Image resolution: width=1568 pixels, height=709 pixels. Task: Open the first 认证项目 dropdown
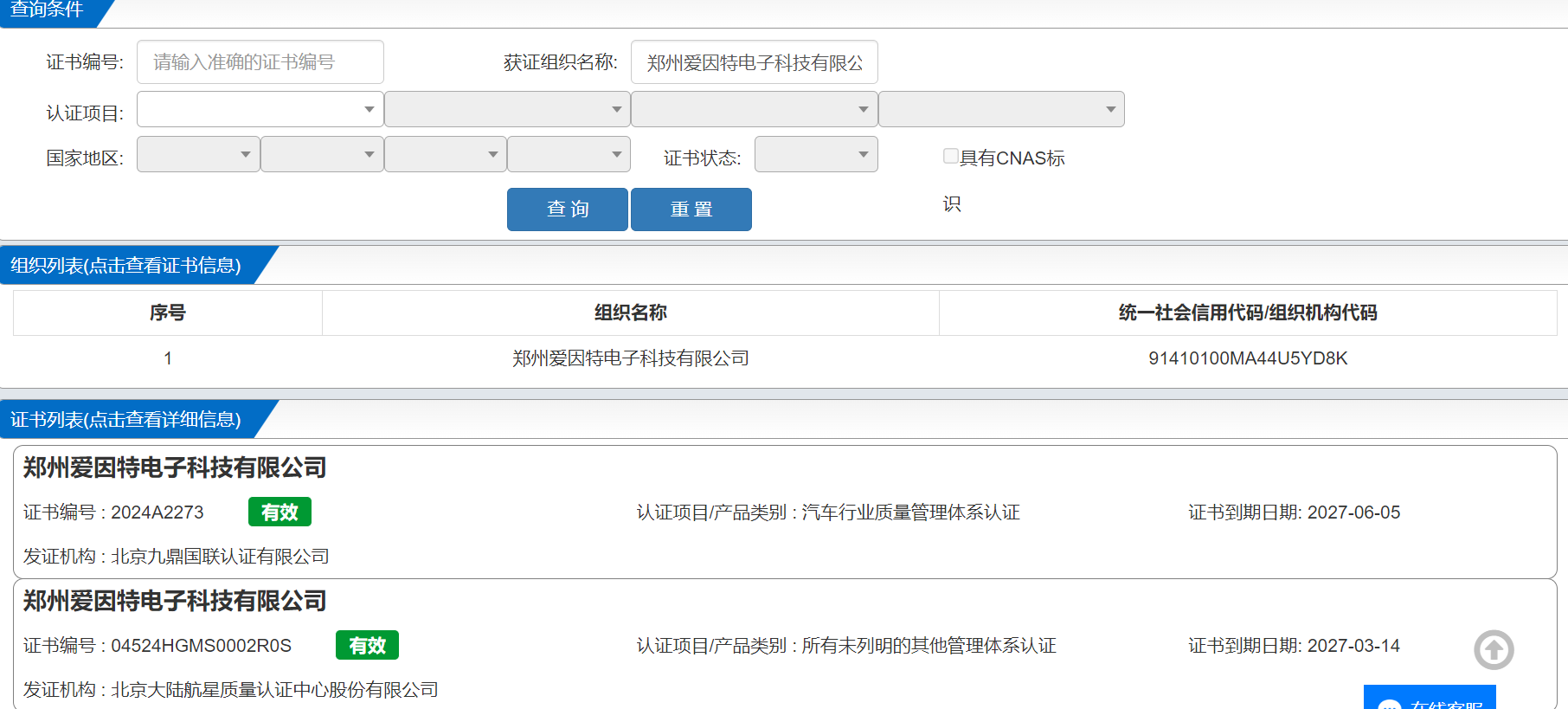point(260,109)
